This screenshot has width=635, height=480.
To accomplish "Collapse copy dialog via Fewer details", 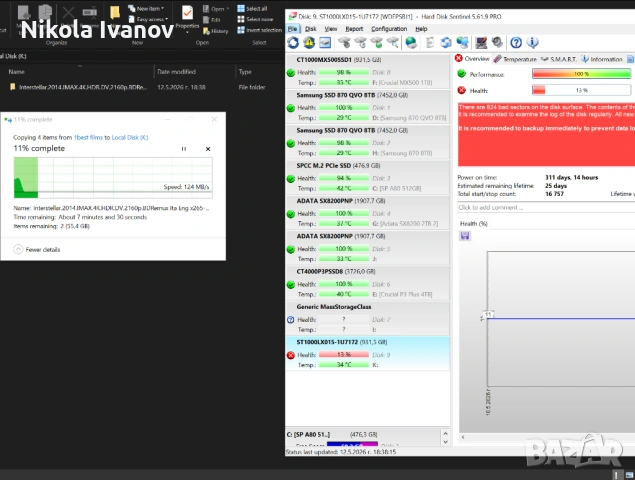I will [37, 250].
